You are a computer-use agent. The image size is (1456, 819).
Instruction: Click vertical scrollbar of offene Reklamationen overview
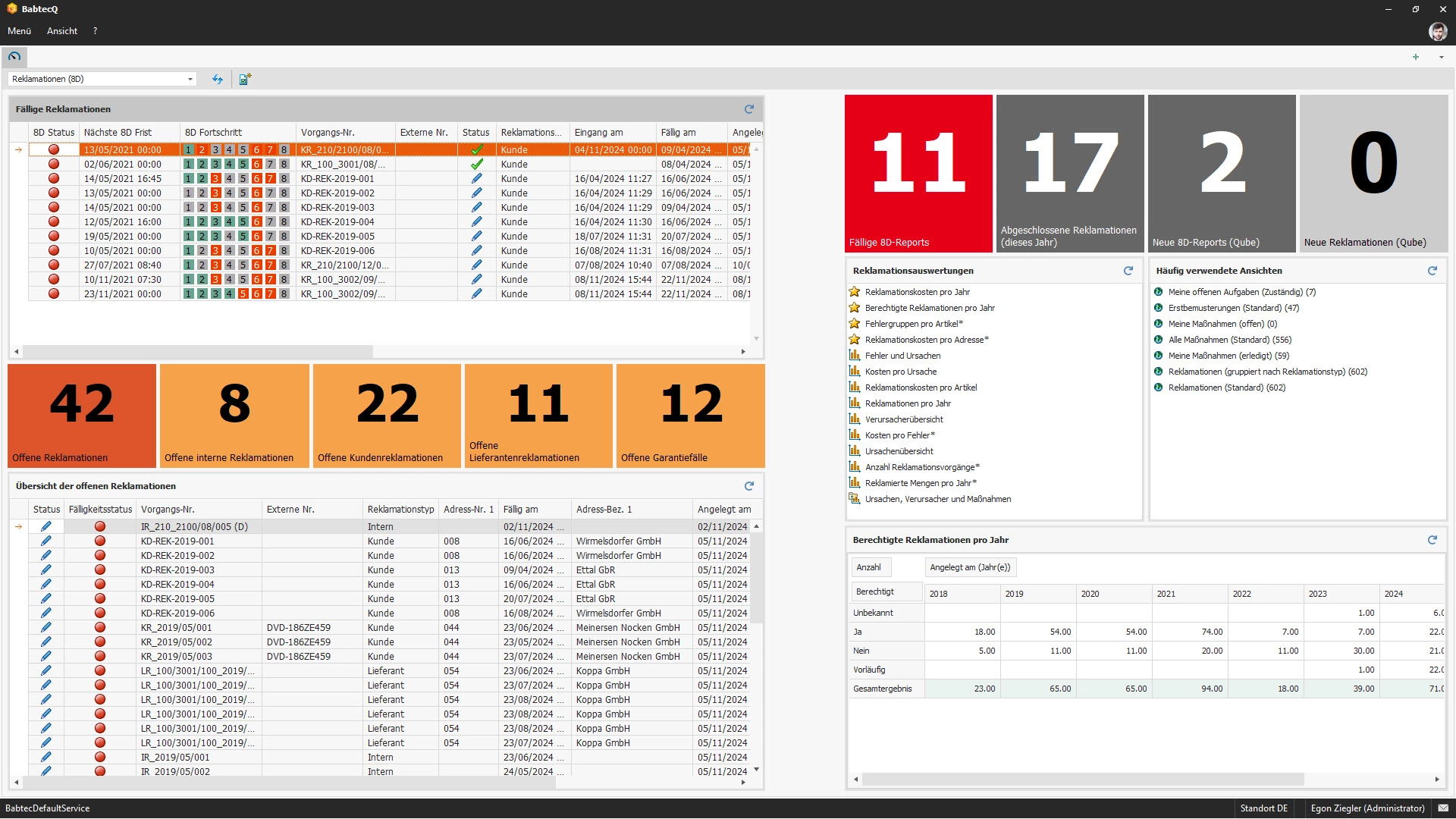click(756, 576)
